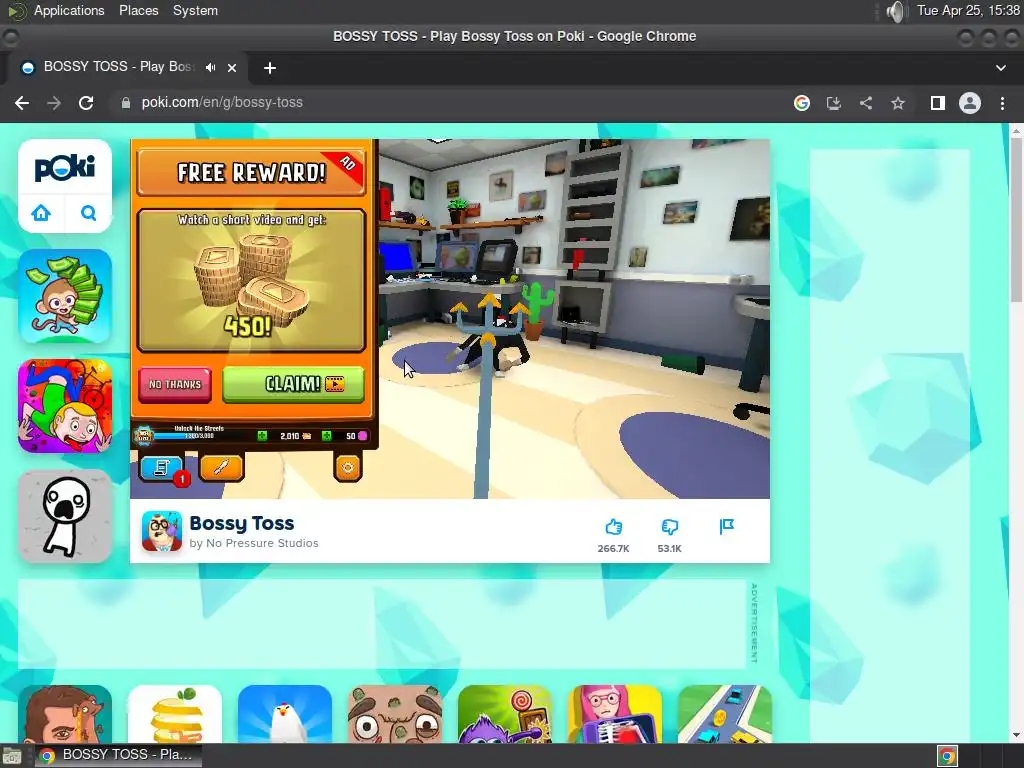Click the Bossy Toss game avatar icon

coord(162,531)
